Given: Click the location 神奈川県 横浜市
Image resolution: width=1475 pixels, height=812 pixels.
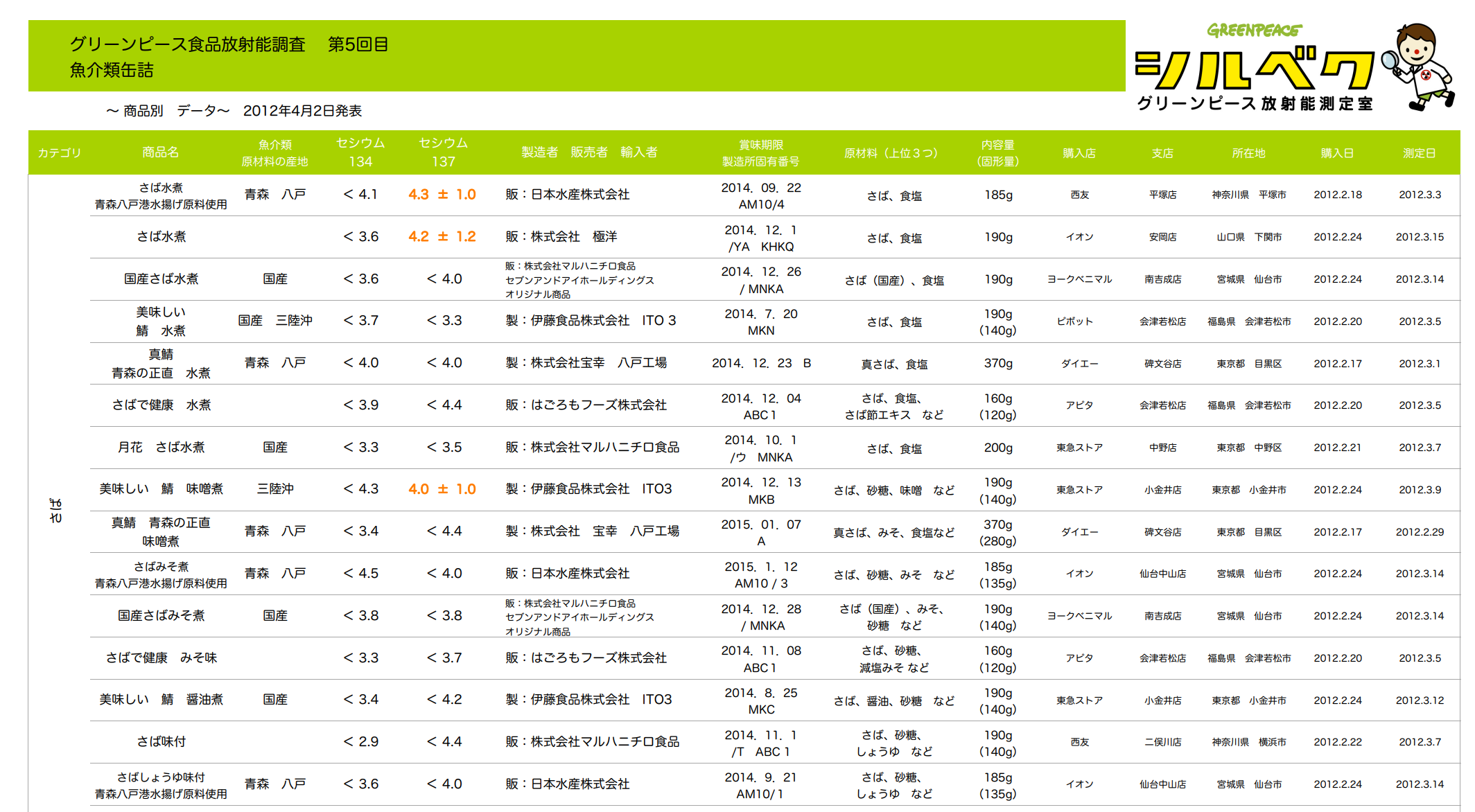Looking at the screenshot, I should [1249, 742].
